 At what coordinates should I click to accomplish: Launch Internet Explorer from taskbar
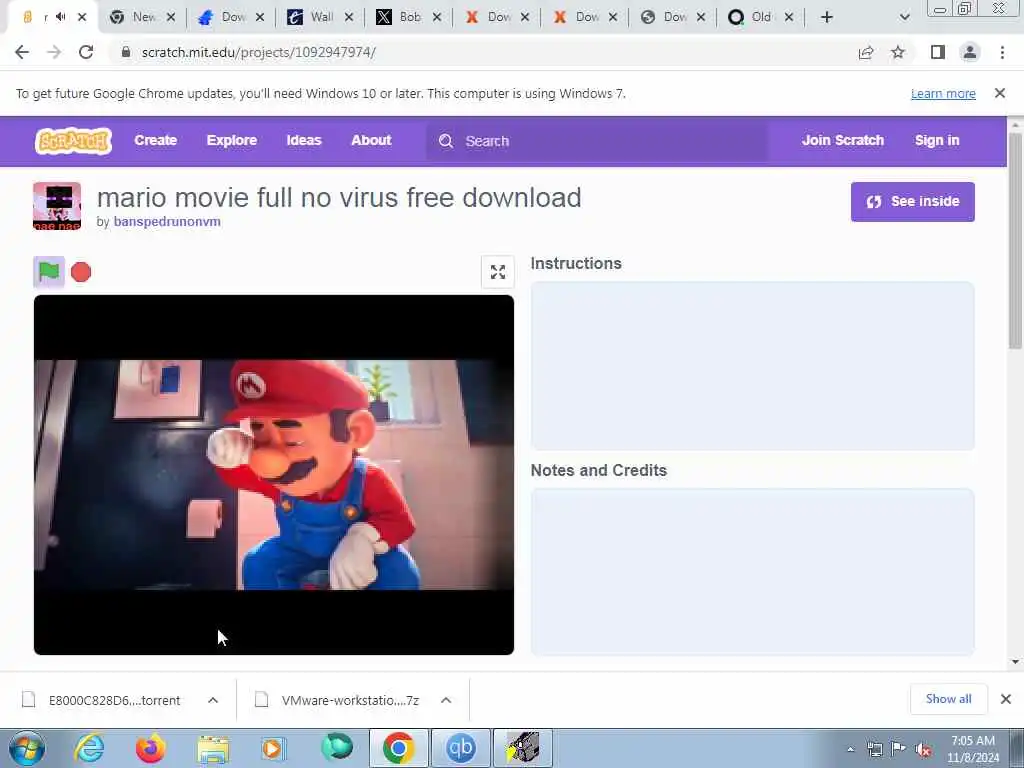coord(89,748)
